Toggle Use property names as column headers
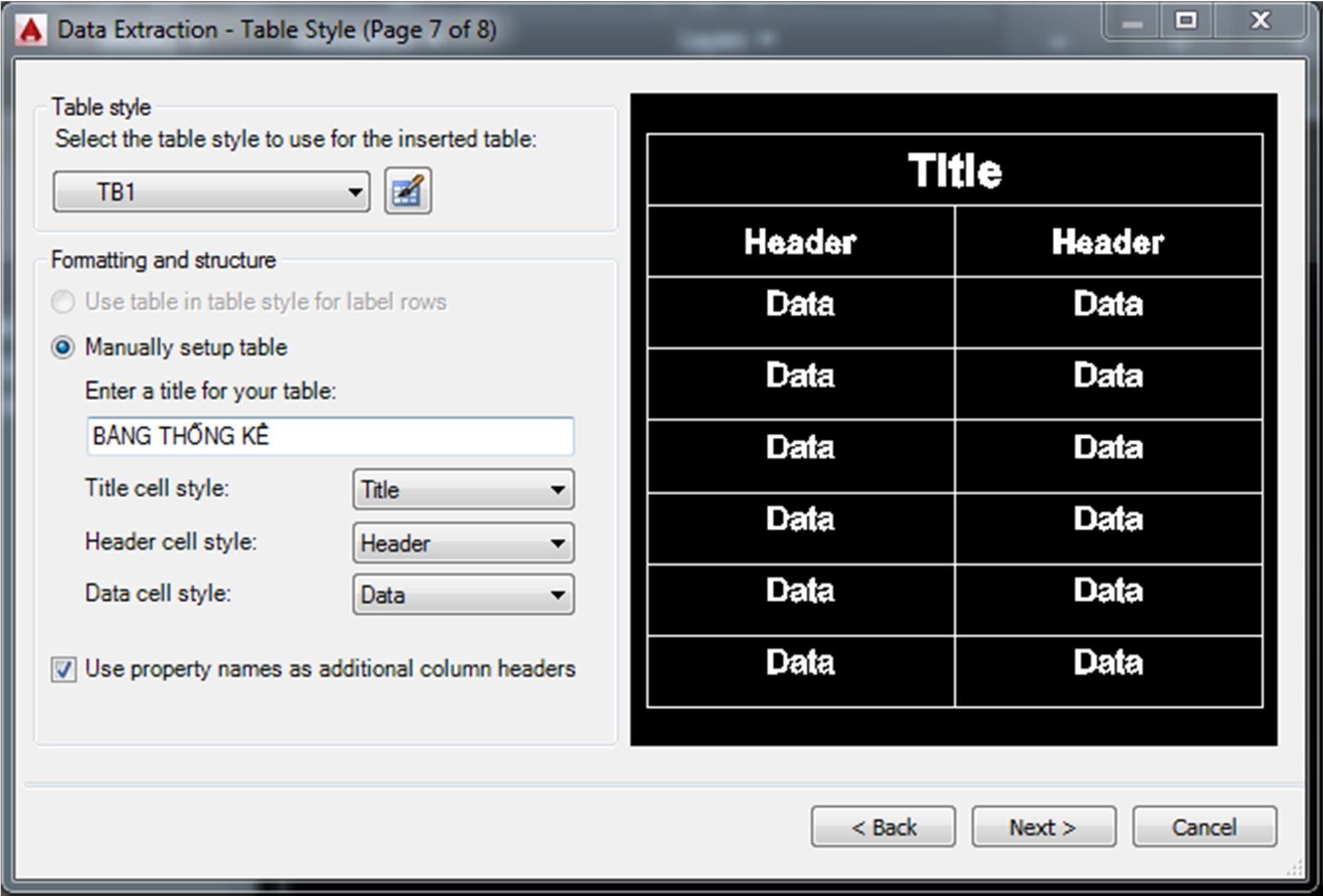The width and height of the screenshot is (1323, 896). 64,669
